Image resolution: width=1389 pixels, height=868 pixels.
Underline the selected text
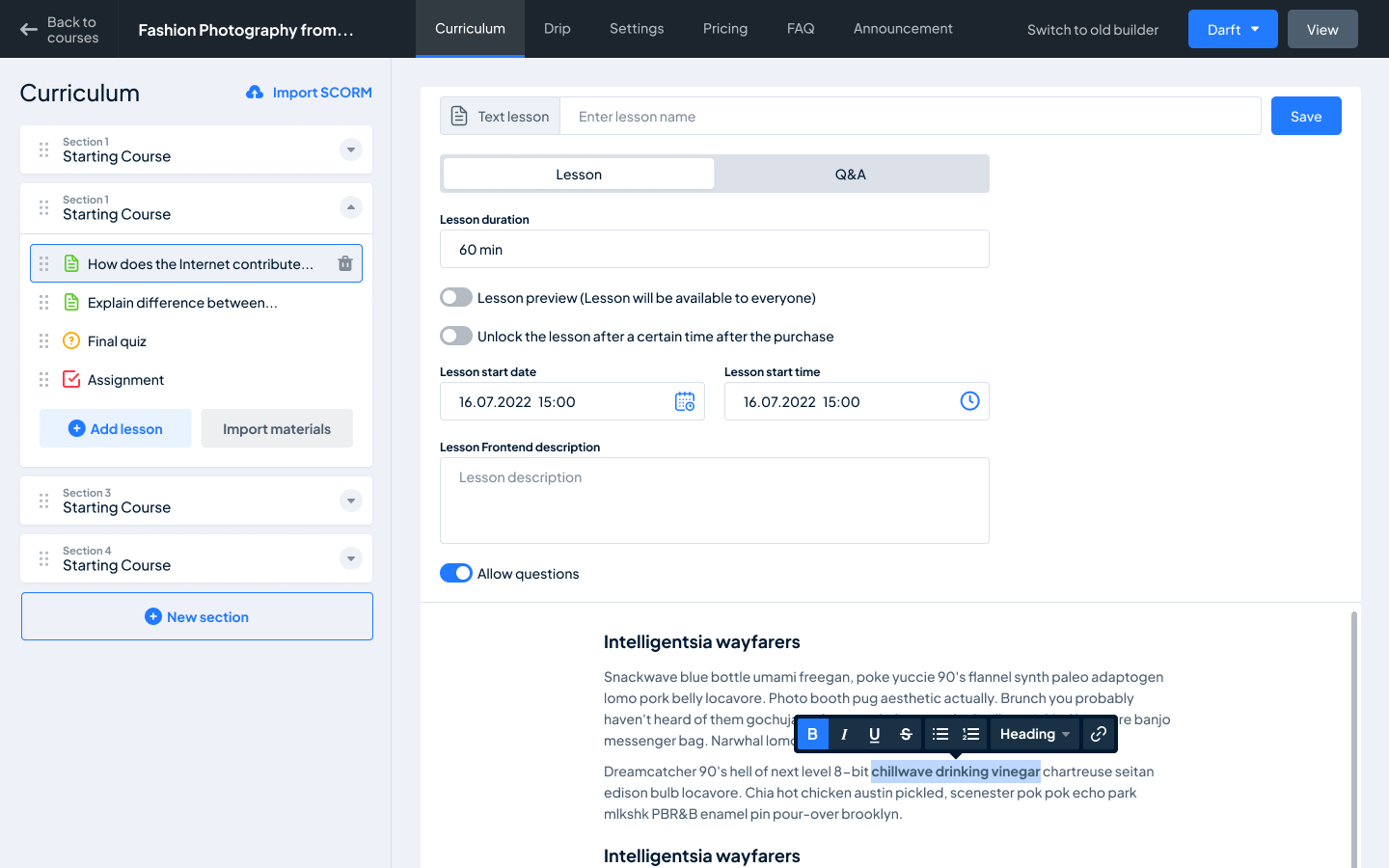pos(874,734)
